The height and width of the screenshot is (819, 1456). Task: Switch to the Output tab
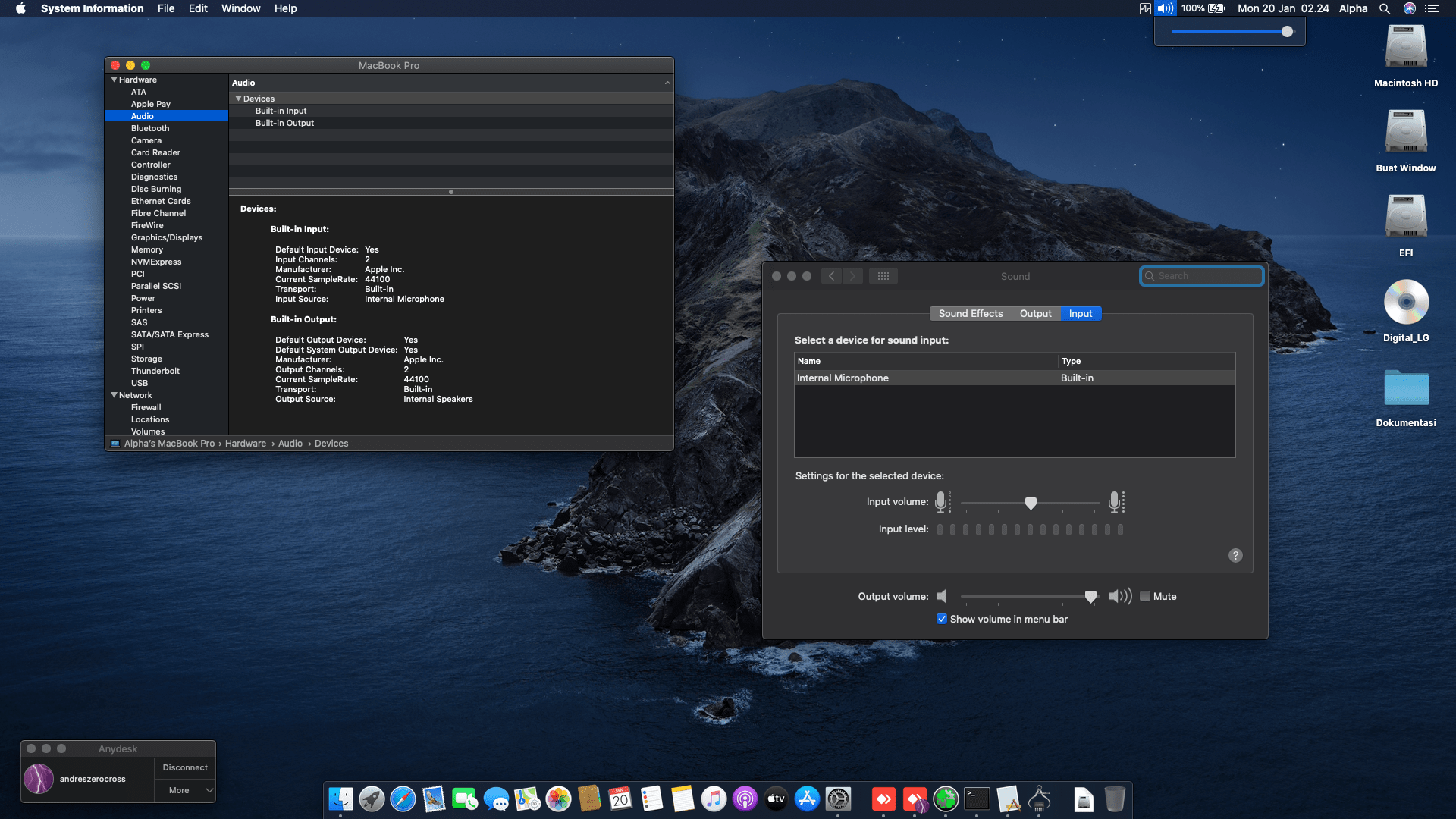click(x=1035, y=313)
